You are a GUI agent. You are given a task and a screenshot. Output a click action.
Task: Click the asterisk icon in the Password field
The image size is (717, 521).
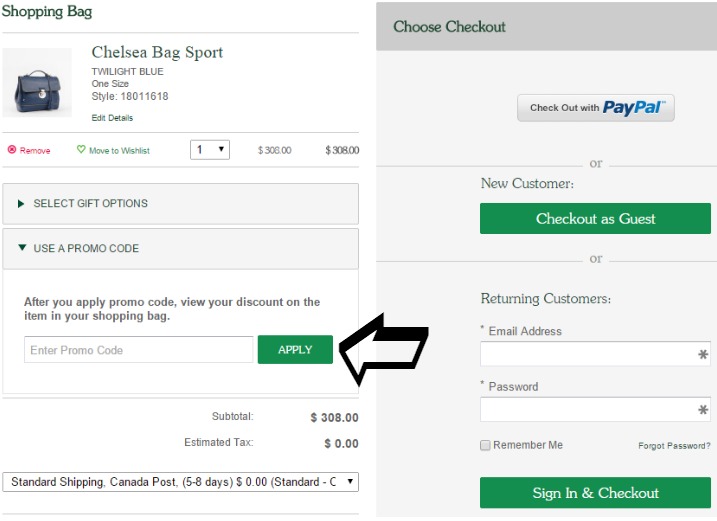click(x=703, y=409)
